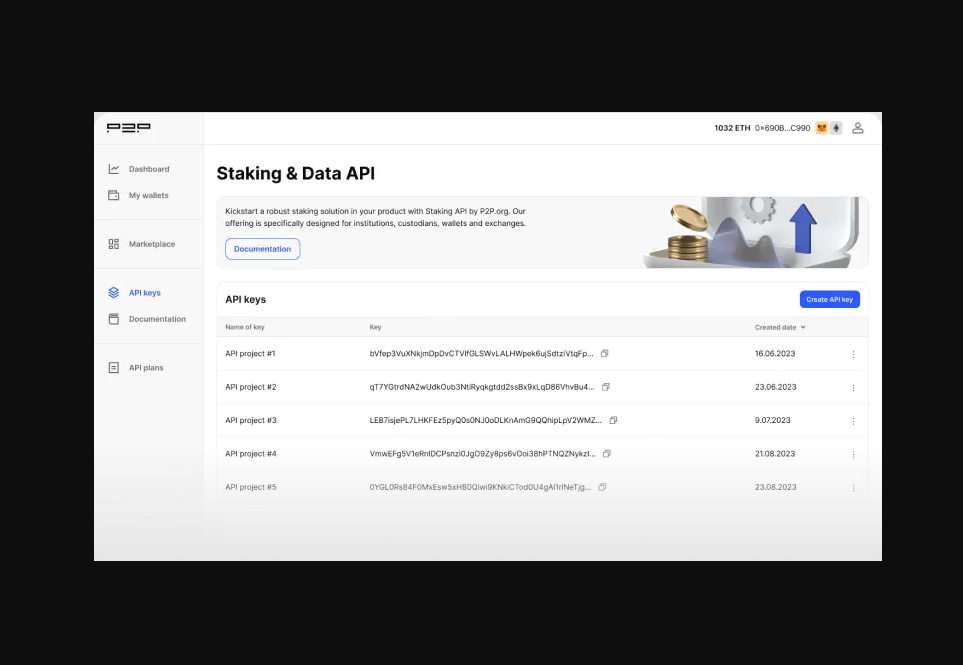Image resolution: width=963 pixels, height=665 pixels.
Task: Click date 23.06.2023
Action: [776, 387]
